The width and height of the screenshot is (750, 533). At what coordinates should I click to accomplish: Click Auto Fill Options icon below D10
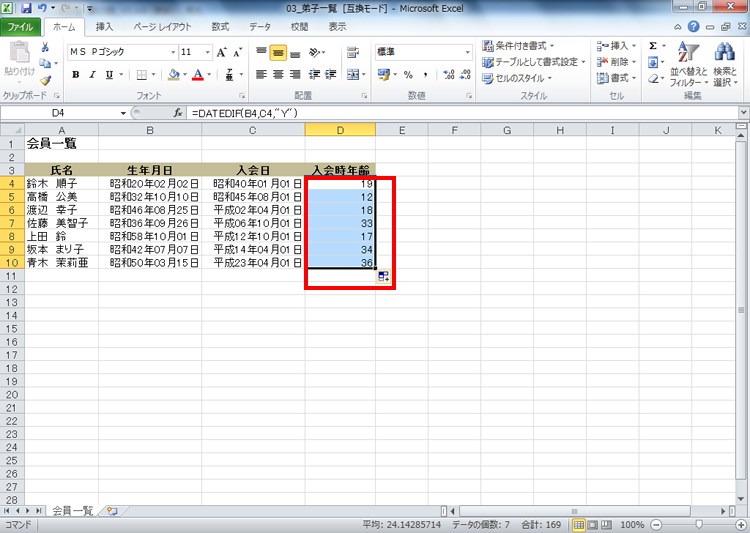point(383,276)
